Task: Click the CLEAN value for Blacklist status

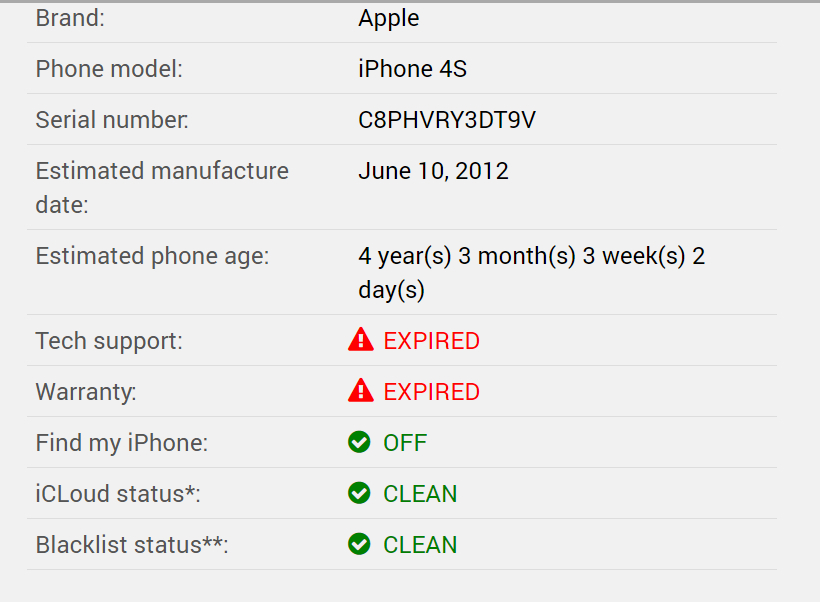Action: [x=420, y=545]
